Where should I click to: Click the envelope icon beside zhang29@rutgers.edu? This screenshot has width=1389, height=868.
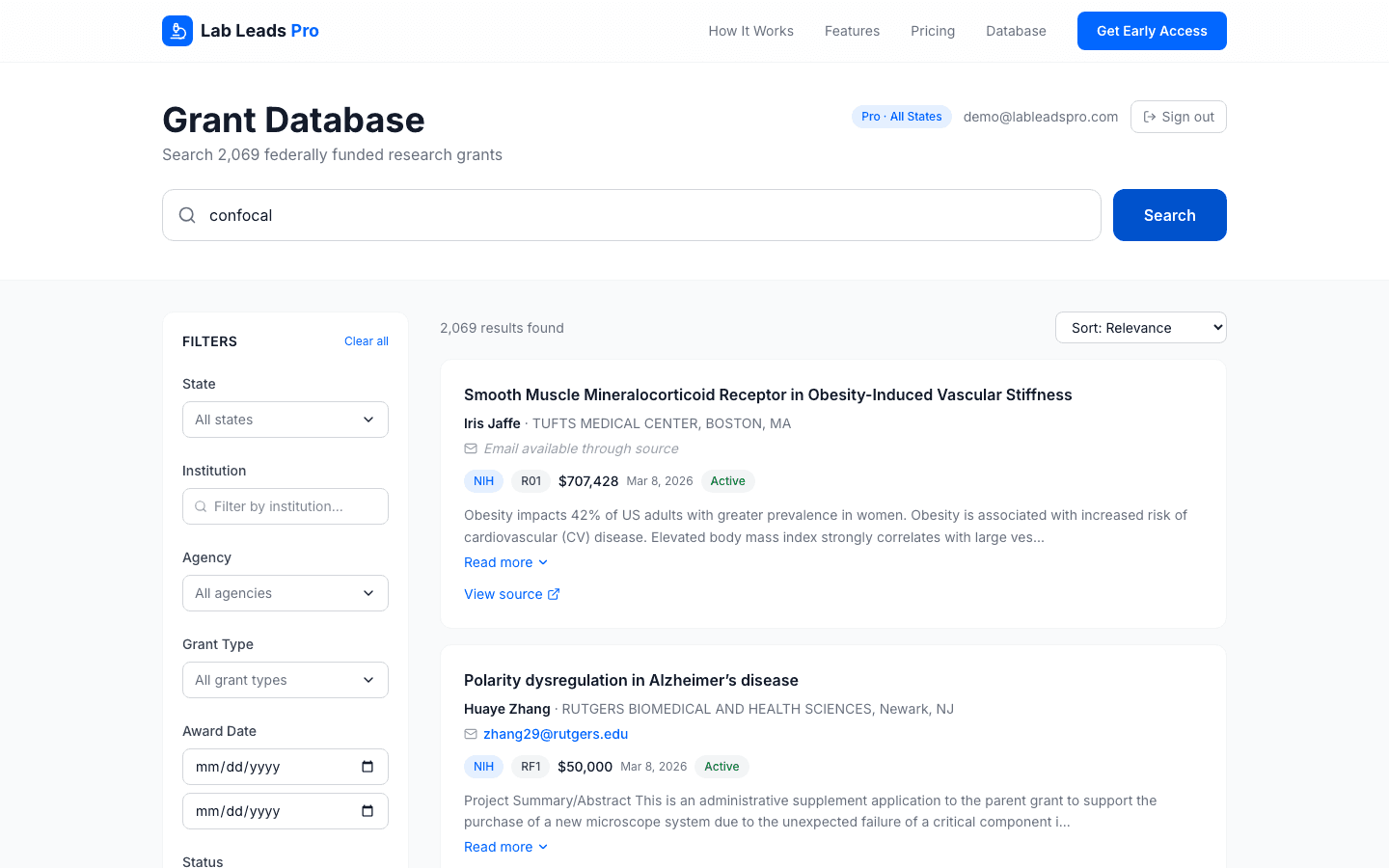[471, 734]
